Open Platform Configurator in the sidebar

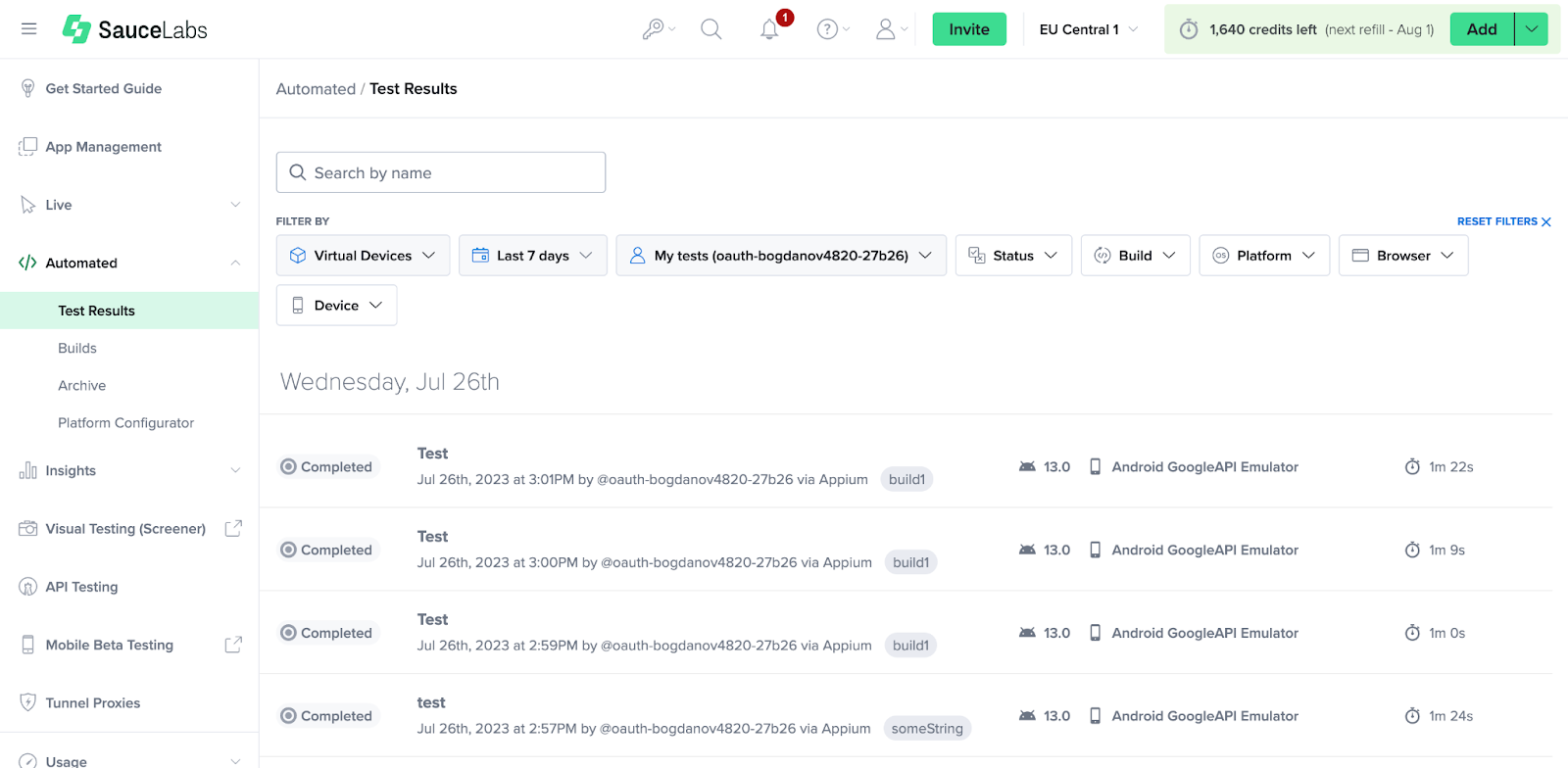coord(125,423)
